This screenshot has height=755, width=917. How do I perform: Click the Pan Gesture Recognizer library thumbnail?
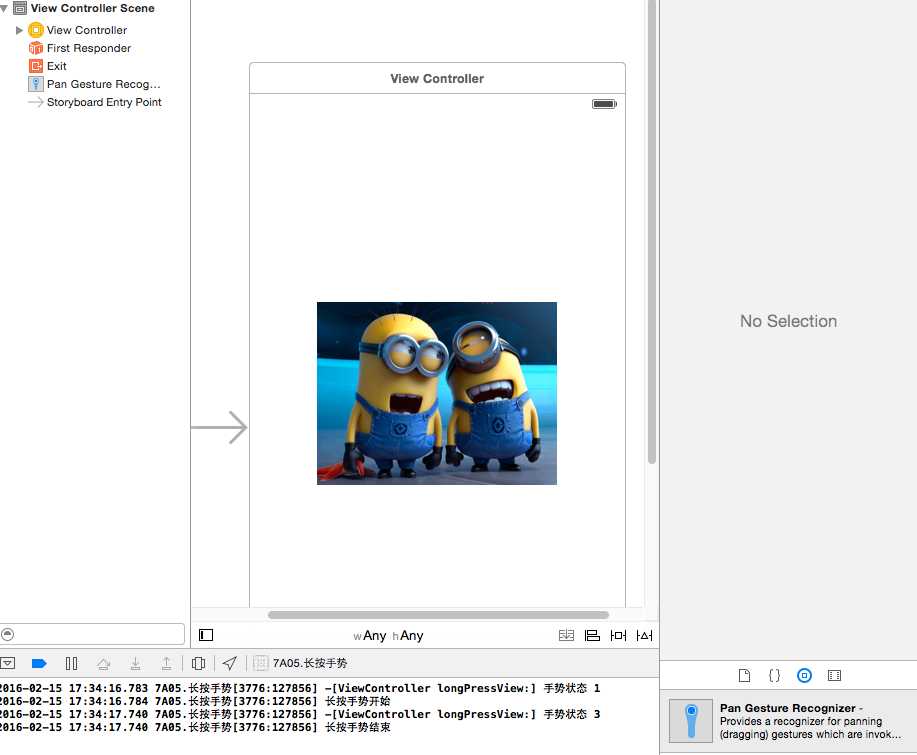[x=691, y=721]
